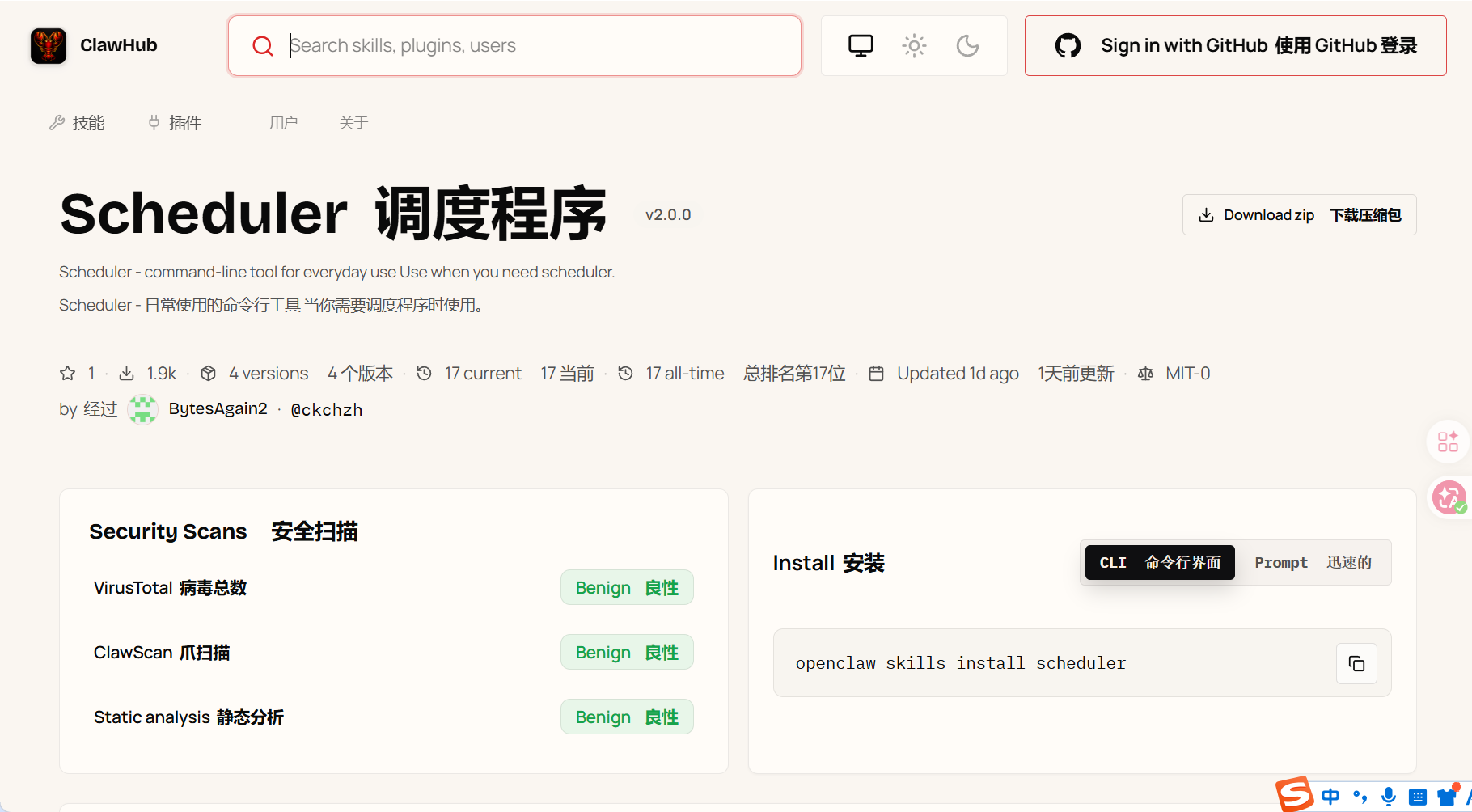Image resolution: width=1472 pixels, height=812 pixels.
Task: Toggle the 中 Chinese input mode
Action: 1330,797
